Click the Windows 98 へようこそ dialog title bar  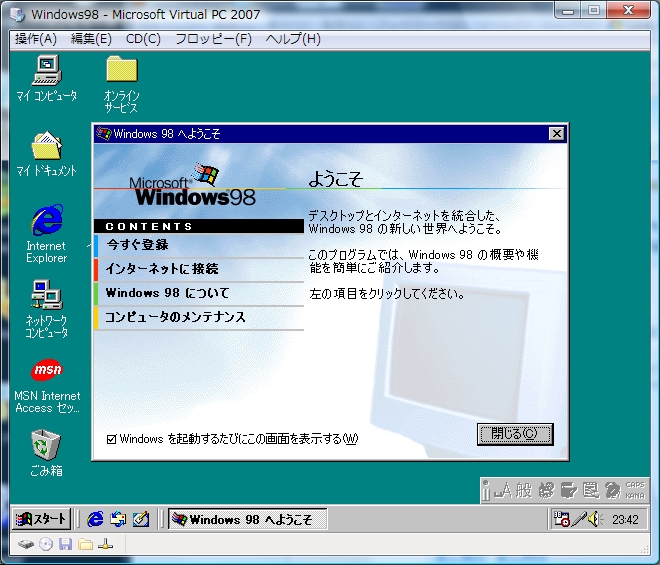click(x=330, y=133)
